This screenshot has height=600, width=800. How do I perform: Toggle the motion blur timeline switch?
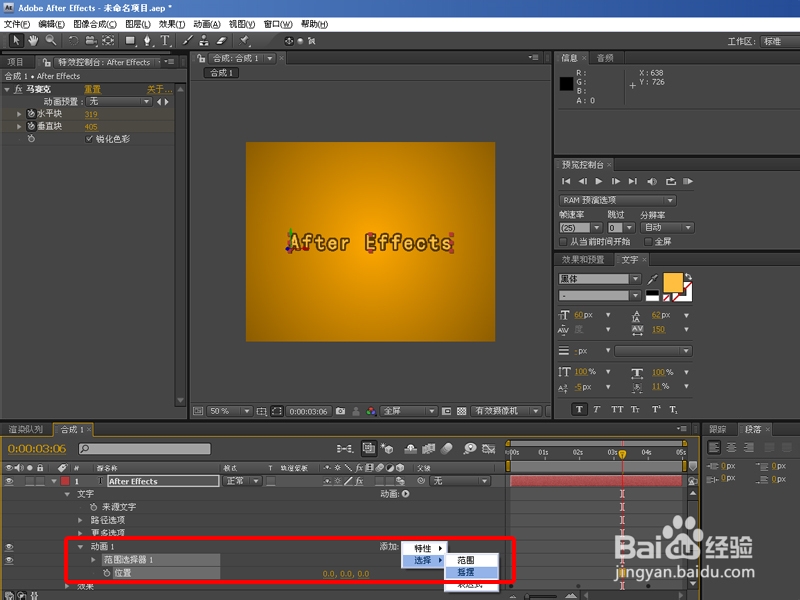(446, 448)
